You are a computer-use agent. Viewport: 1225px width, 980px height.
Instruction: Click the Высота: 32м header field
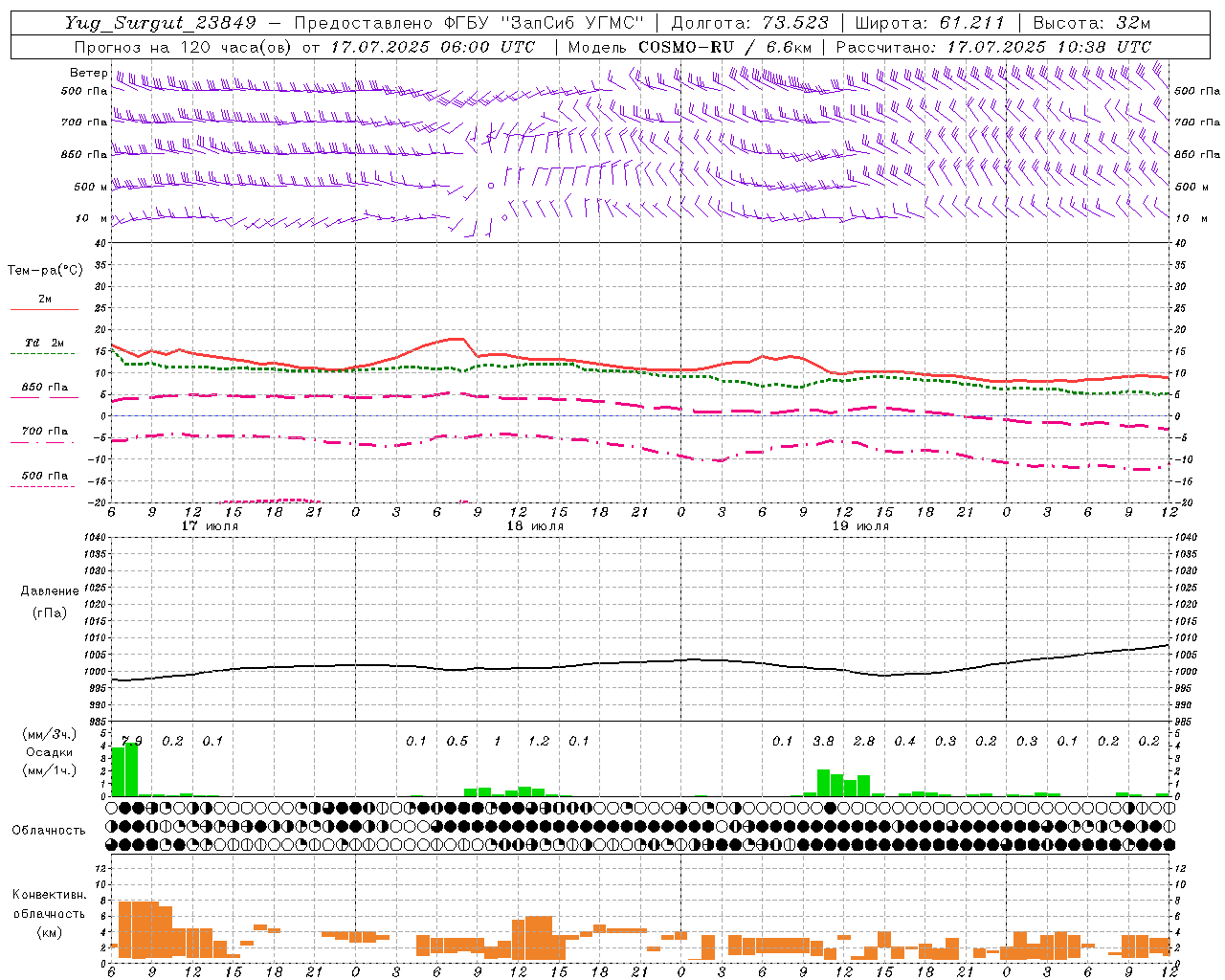click(1092, 23)
